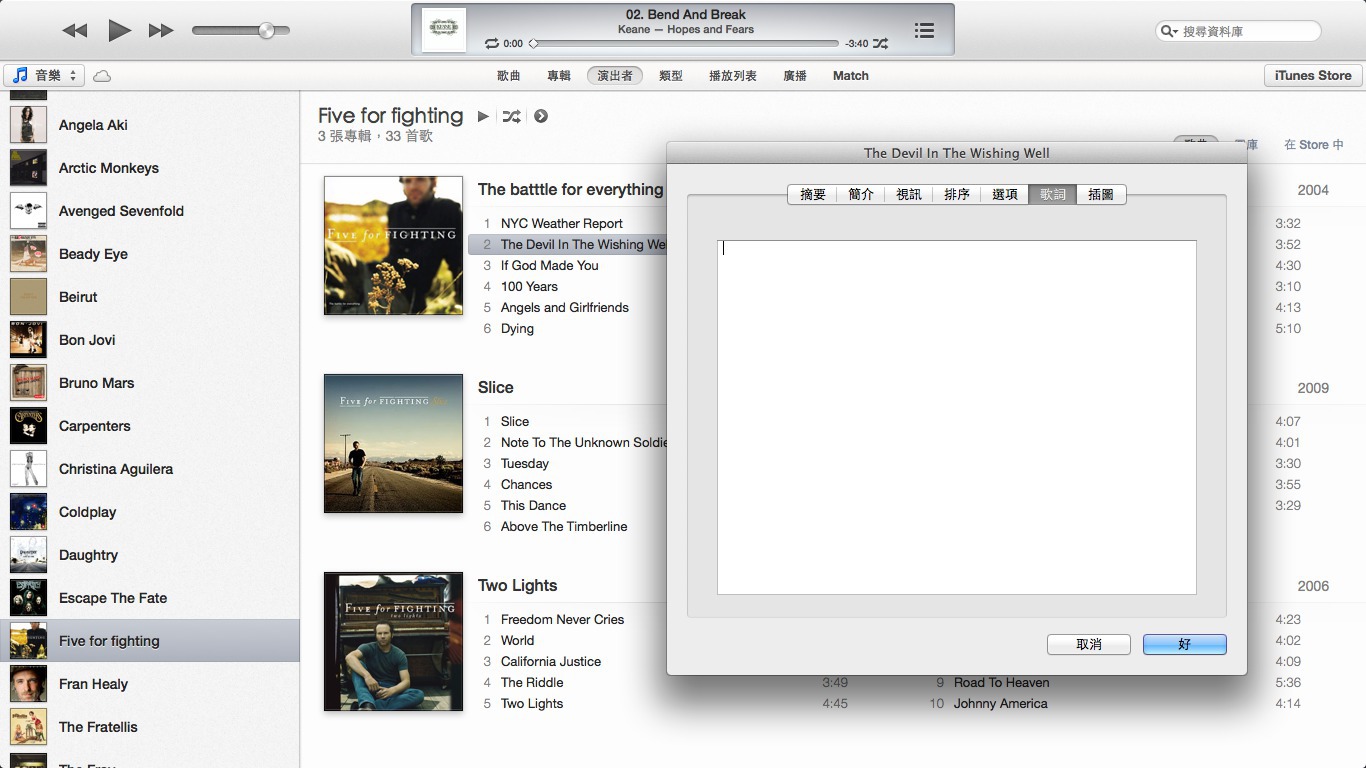Adjust the volume slider knob
Screen dimensions: 1366x768
pos(266,31)
